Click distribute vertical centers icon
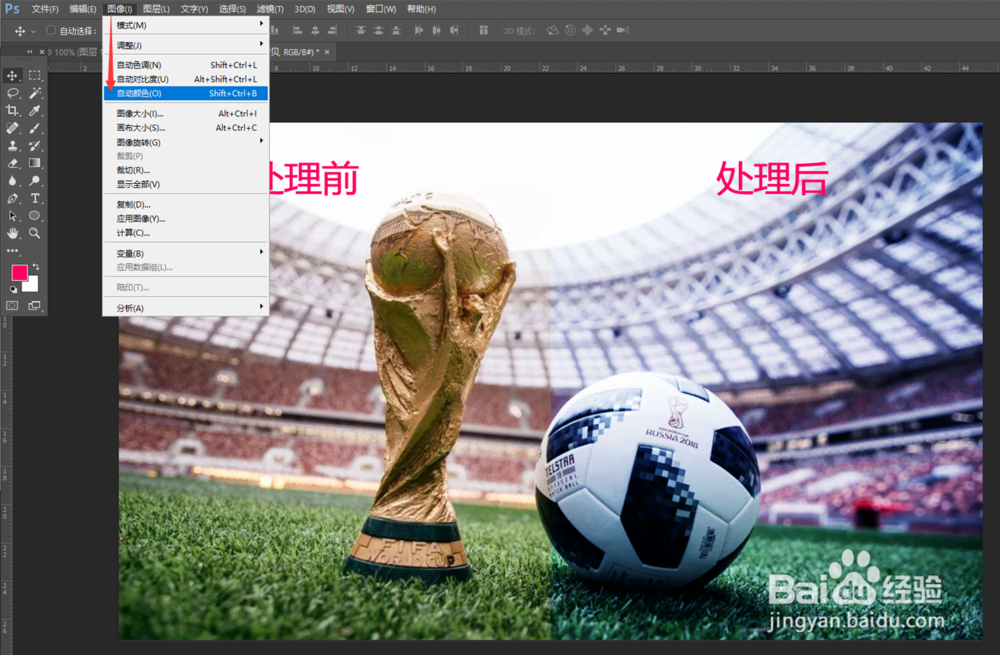Image resolution: width=1000 pixels, height=655 pixels. [x=378, y=30]
